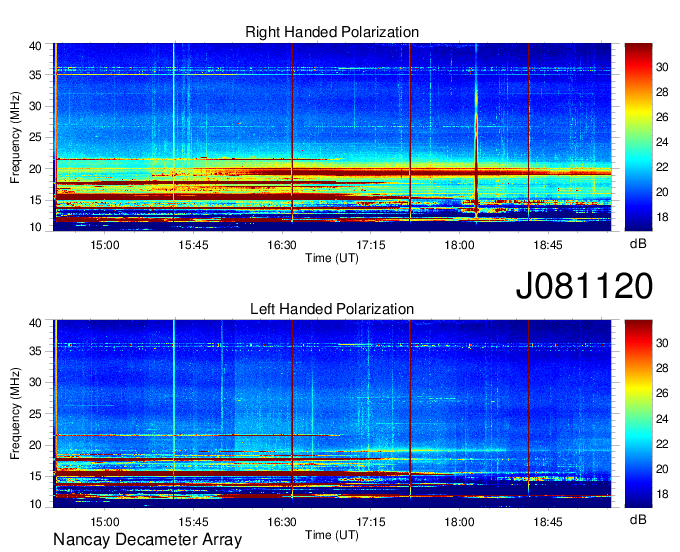This screenshot has height=552, width=680.
Task: Click the left-handed plot's color scale bar
Action: click(638, 414)
